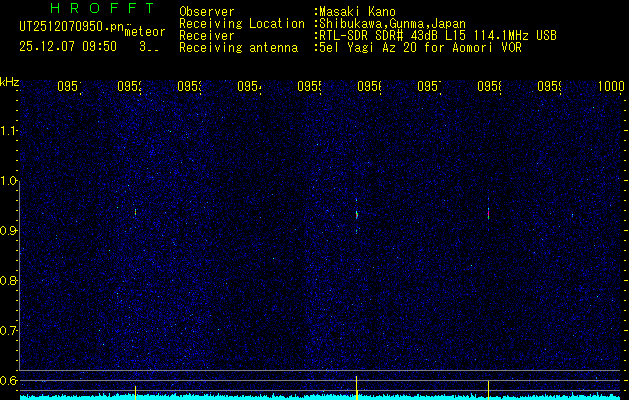The image size is (629, 400).
Task: Click the kHz axis unit label
Action: [x=9, y=83]
